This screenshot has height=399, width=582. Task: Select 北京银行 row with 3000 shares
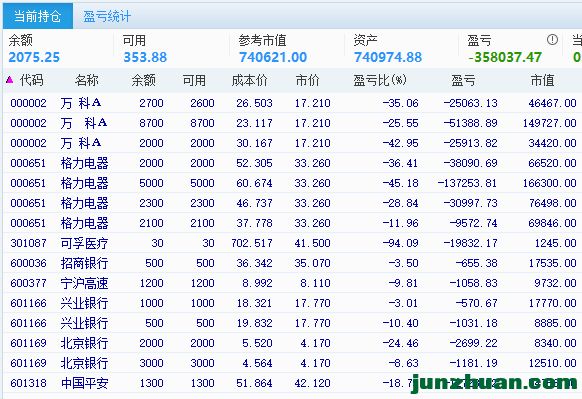(x=292, y=363)
